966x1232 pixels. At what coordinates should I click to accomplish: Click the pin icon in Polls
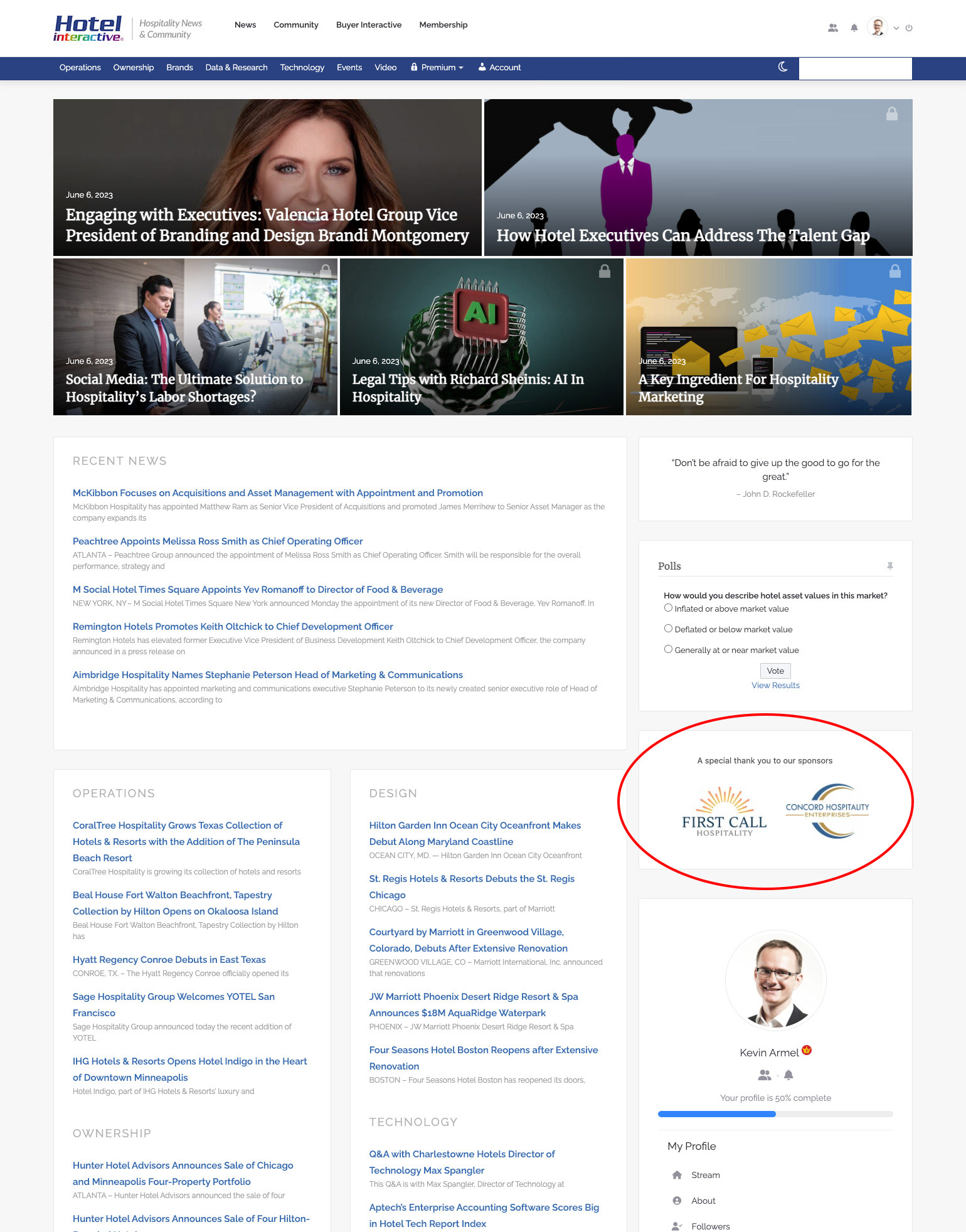(889, 566)
